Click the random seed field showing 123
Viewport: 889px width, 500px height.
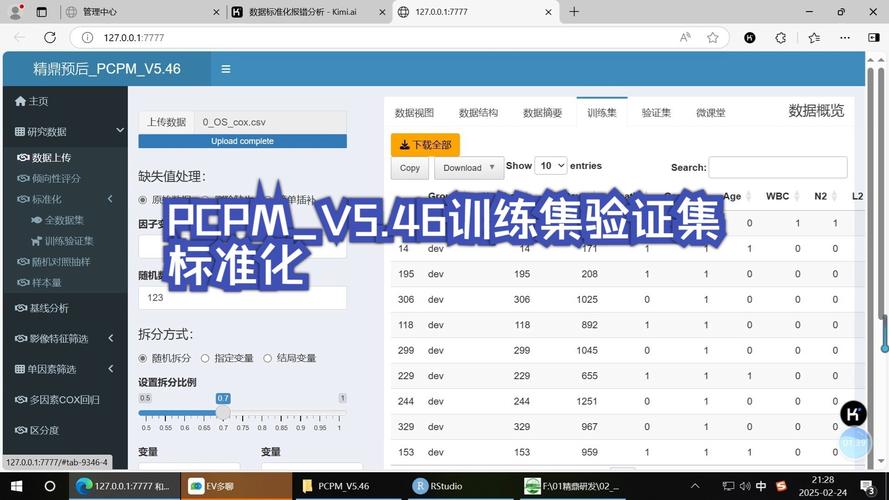click(x=242, y=298)
